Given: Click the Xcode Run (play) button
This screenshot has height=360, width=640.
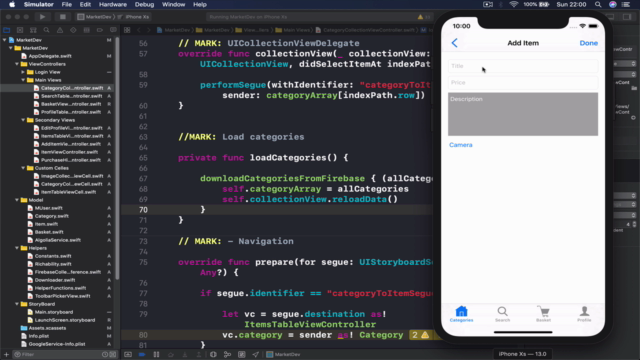Looking at the screenshot, I should [x=42, y=17].
